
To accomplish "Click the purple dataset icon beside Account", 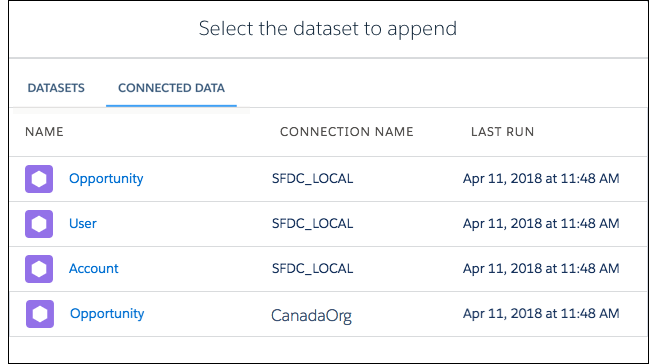I will [39, 269].
